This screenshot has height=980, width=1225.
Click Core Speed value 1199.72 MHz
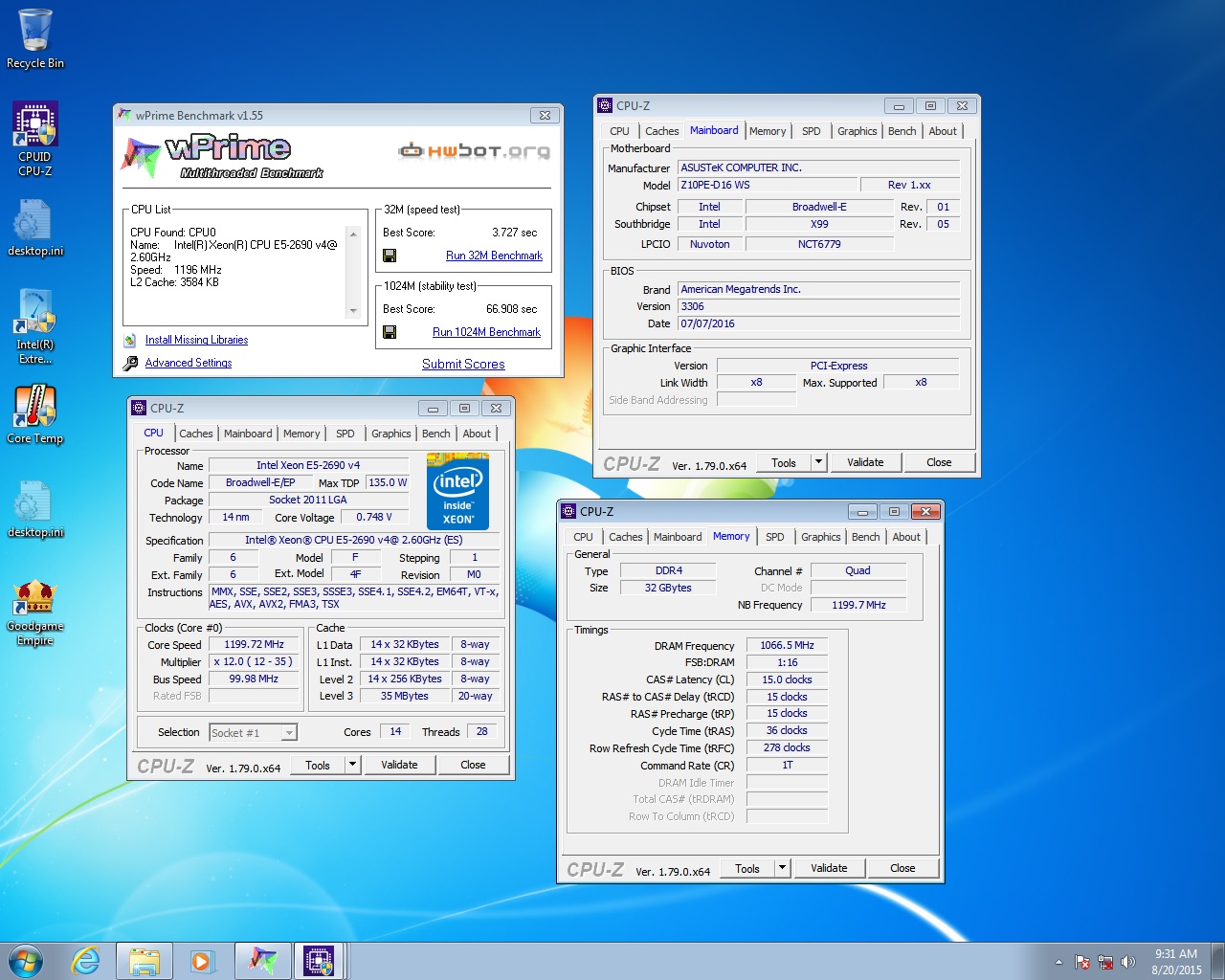(254, 644)
